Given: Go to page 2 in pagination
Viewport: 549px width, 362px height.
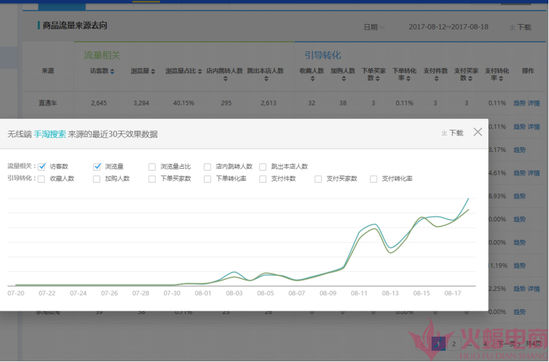Looking at the screenshot, I should (454, 343).
